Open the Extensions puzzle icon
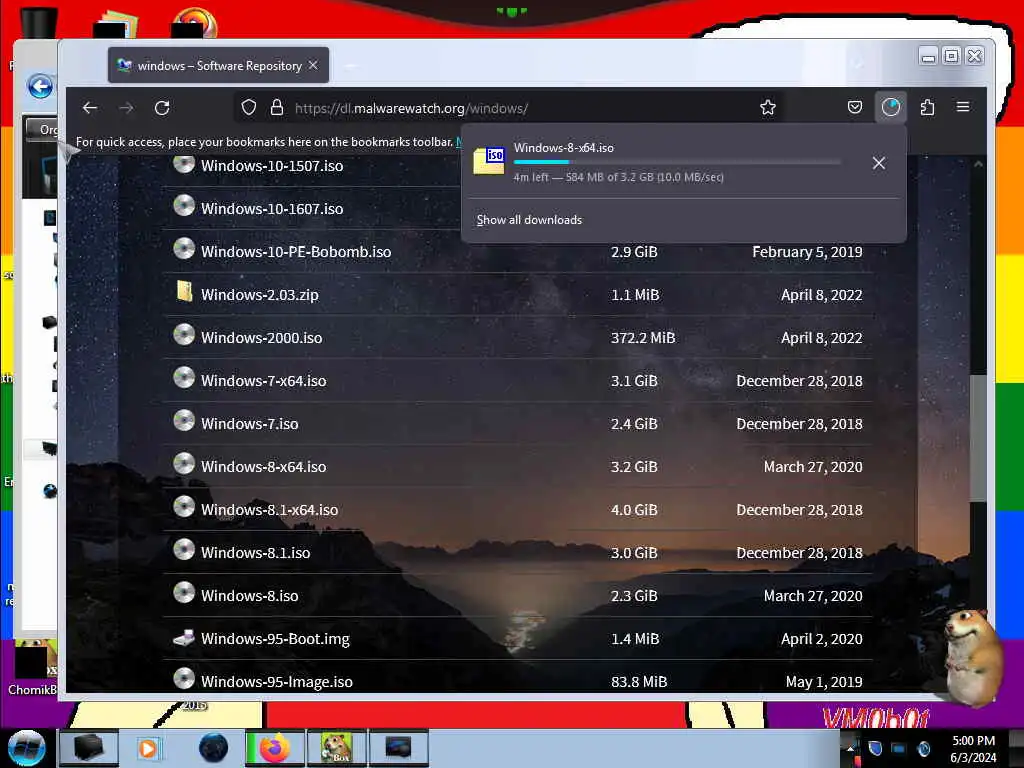 coord(927,107)
